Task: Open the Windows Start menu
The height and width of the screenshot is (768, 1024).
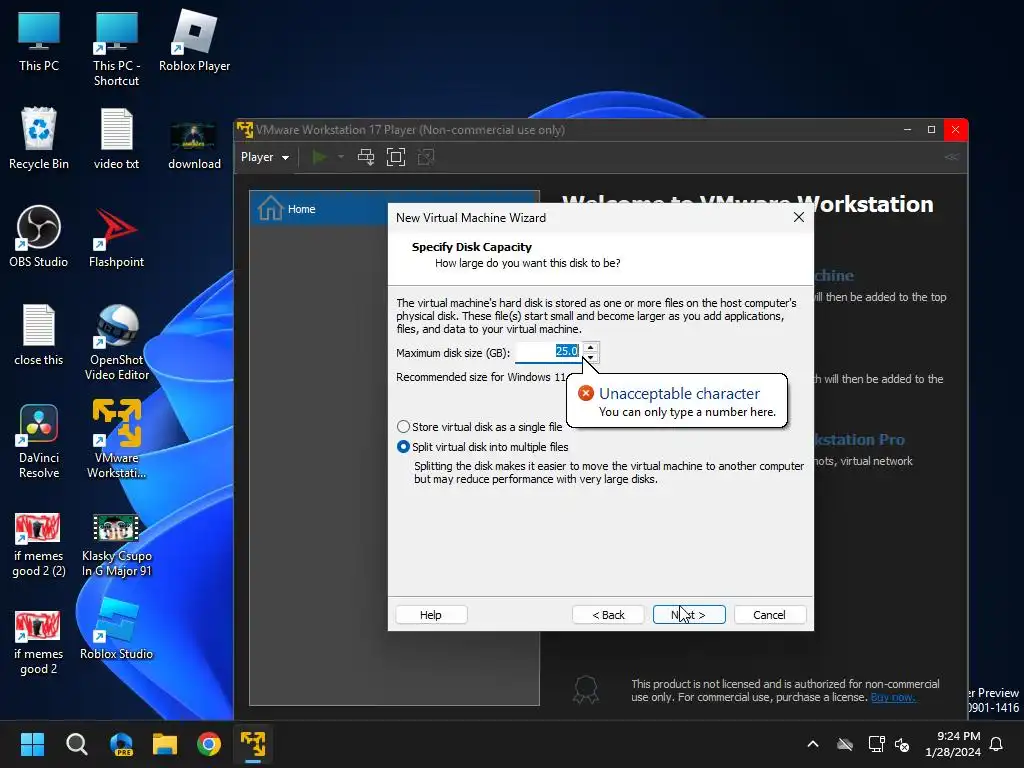Action: (x=32, y=744)
